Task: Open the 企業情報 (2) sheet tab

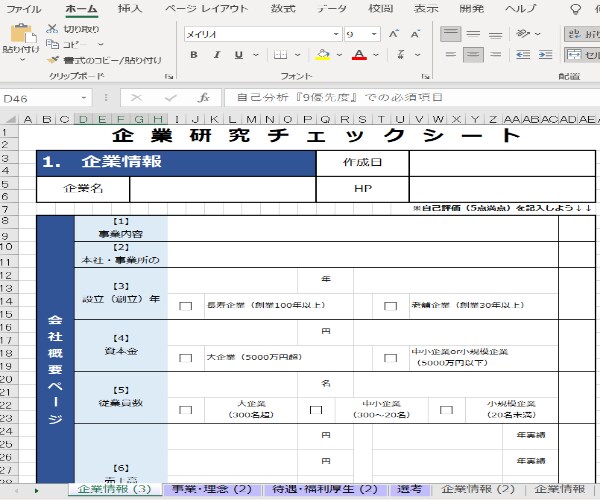Action: coord(478,489)
